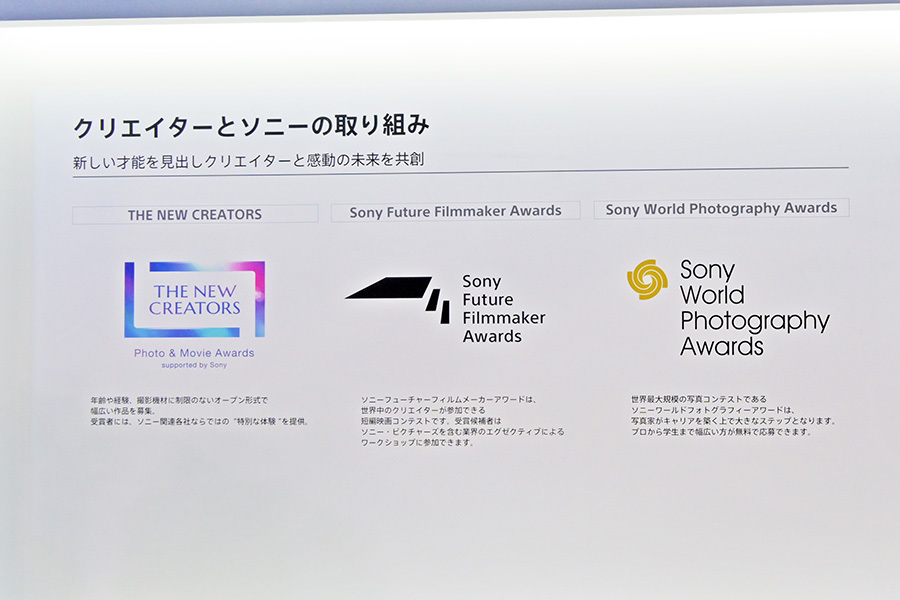Click the Photo & Movie Awards caption

click(194, 353)
